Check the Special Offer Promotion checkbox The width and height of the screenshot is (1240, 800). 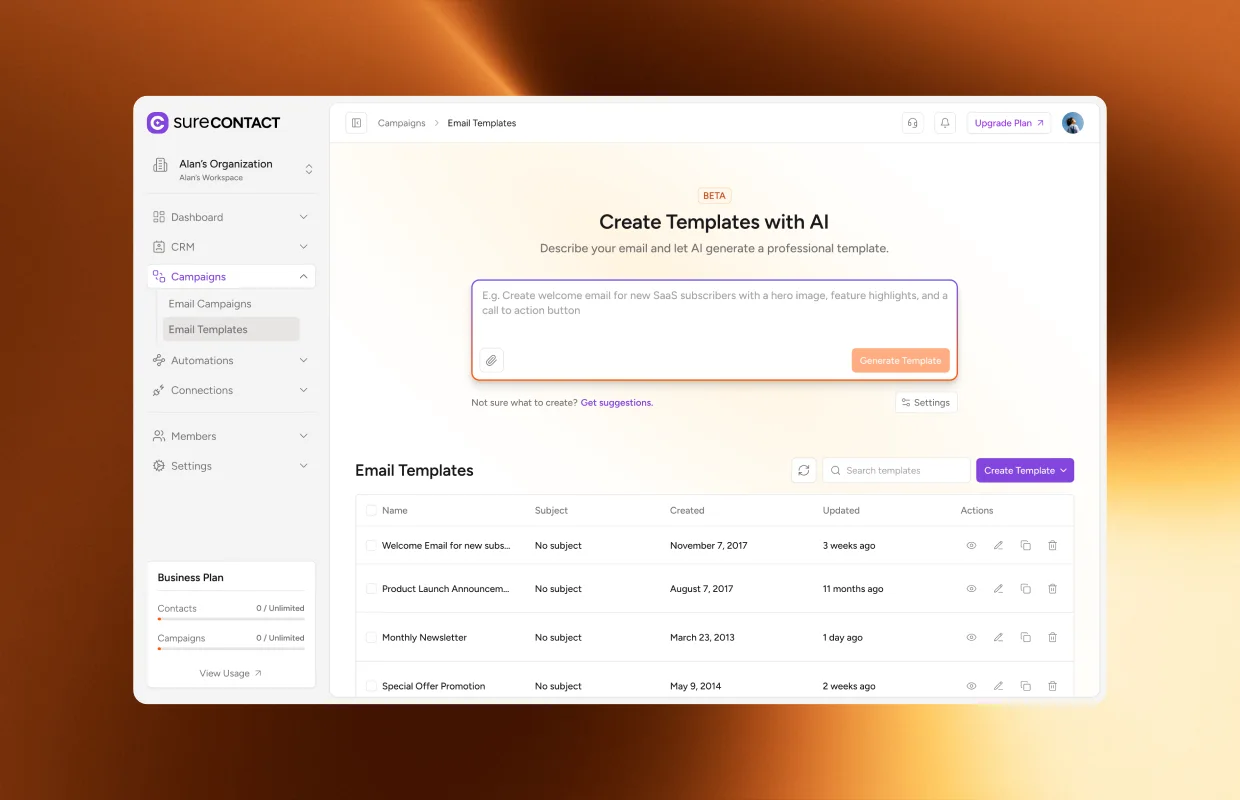point(372,686)
